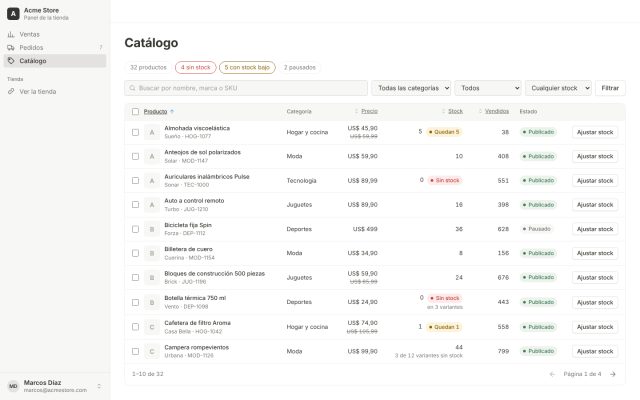The image size is (640, 400).
Task: Open Pedidos from the sidebar
Action: coord(55,47)
